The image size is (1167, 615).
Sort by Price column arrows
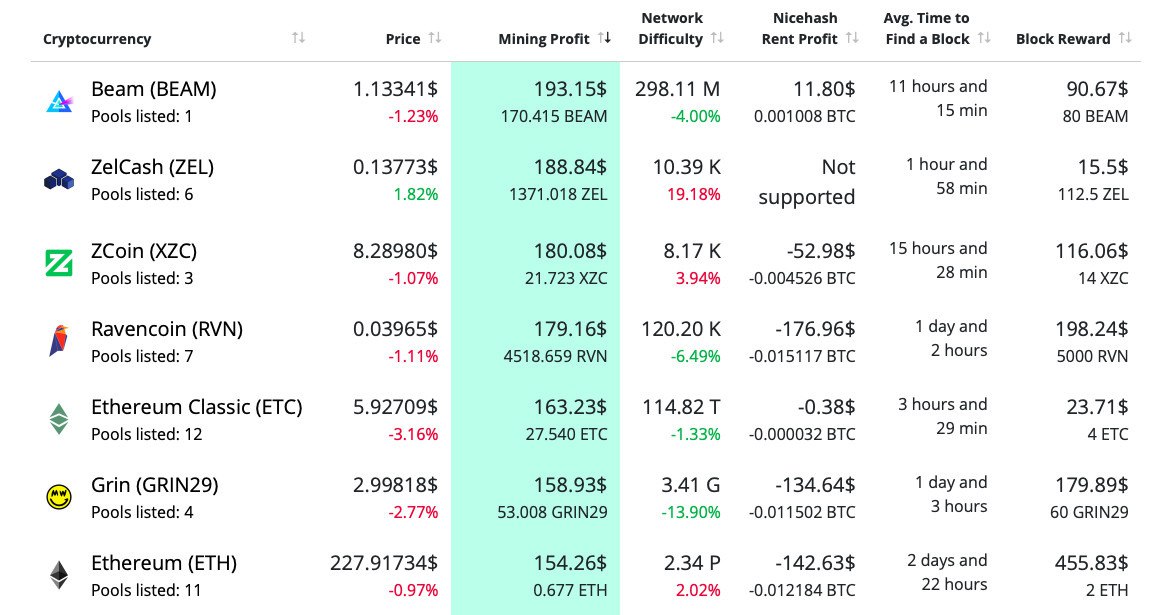tap(435, 38)
